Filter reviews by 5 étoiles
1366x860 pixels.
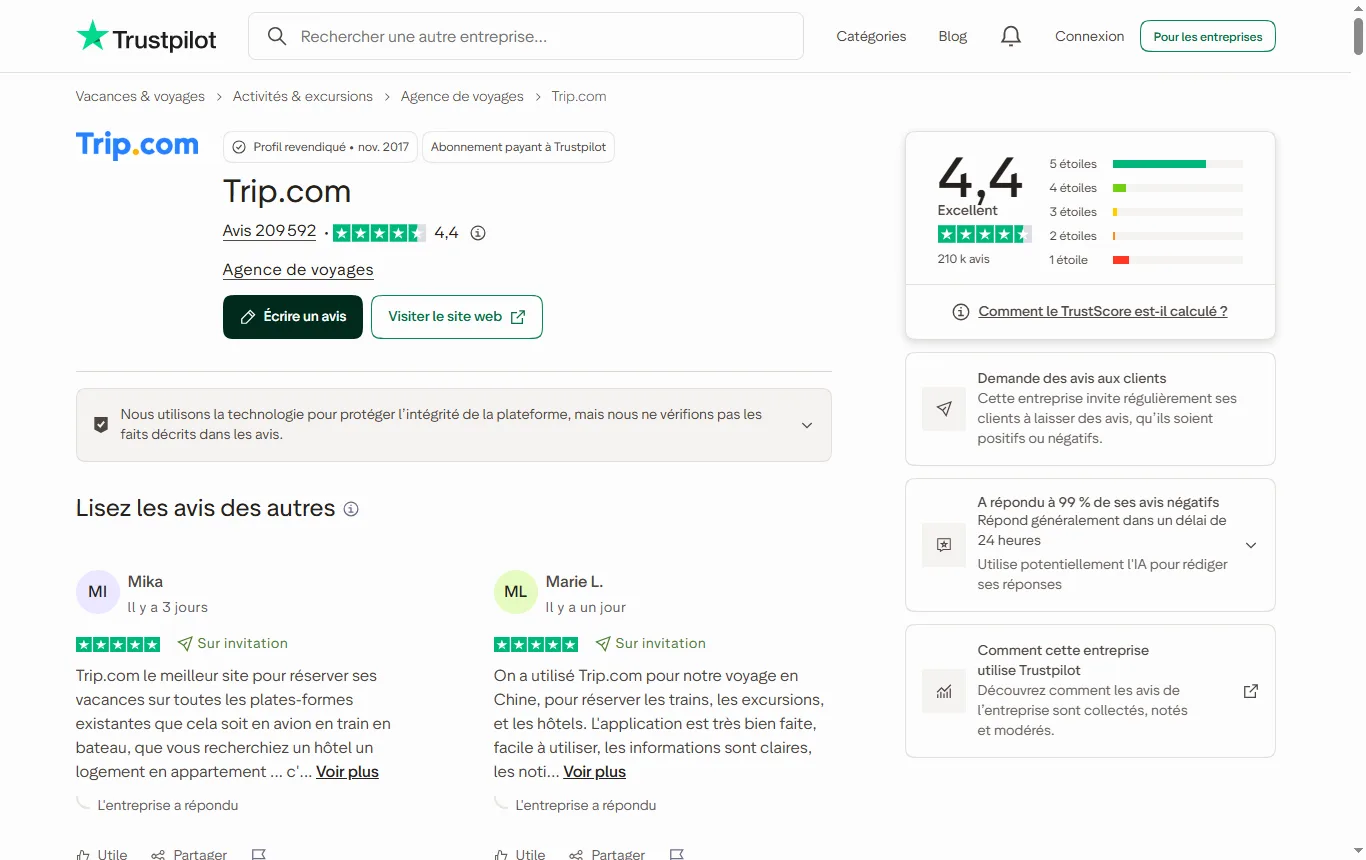(1146, 164)
